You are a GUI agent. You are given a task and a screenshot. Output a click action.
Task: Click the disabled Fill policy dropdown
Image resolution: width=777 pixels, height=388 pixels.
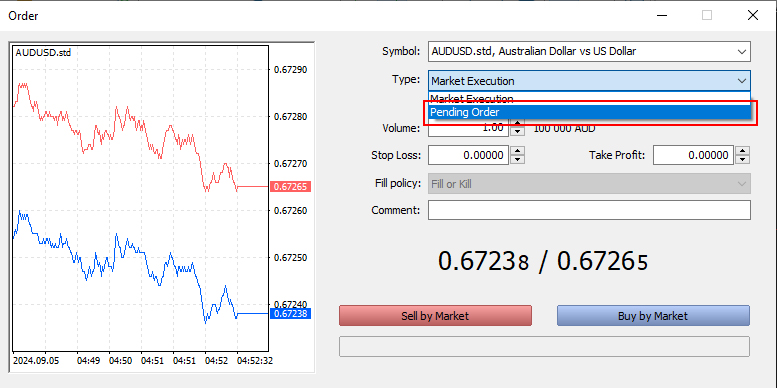pyautogui.click(x=589, y=184)
